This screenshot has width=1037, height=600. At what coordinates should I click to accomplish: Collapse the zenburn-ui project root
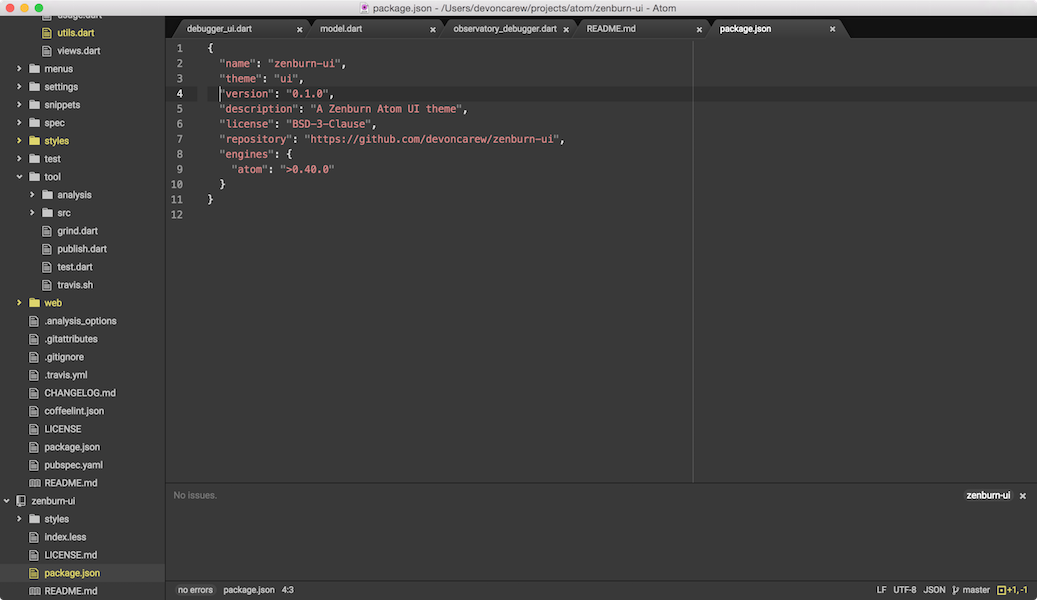coord(7,501)
